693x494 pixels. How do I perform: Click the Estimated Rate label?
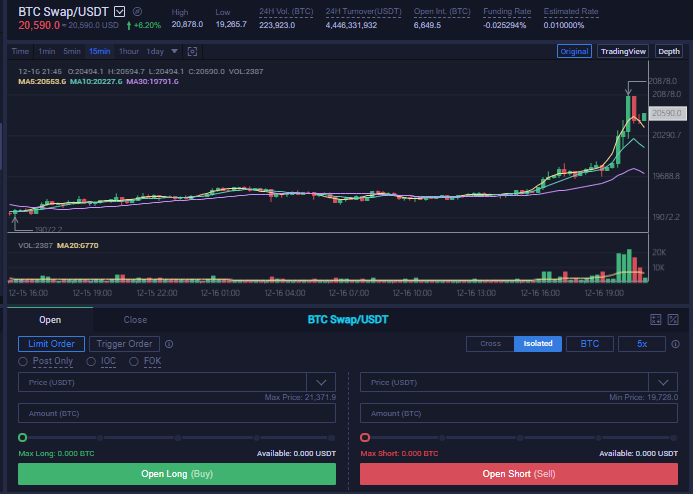[571, 11]
